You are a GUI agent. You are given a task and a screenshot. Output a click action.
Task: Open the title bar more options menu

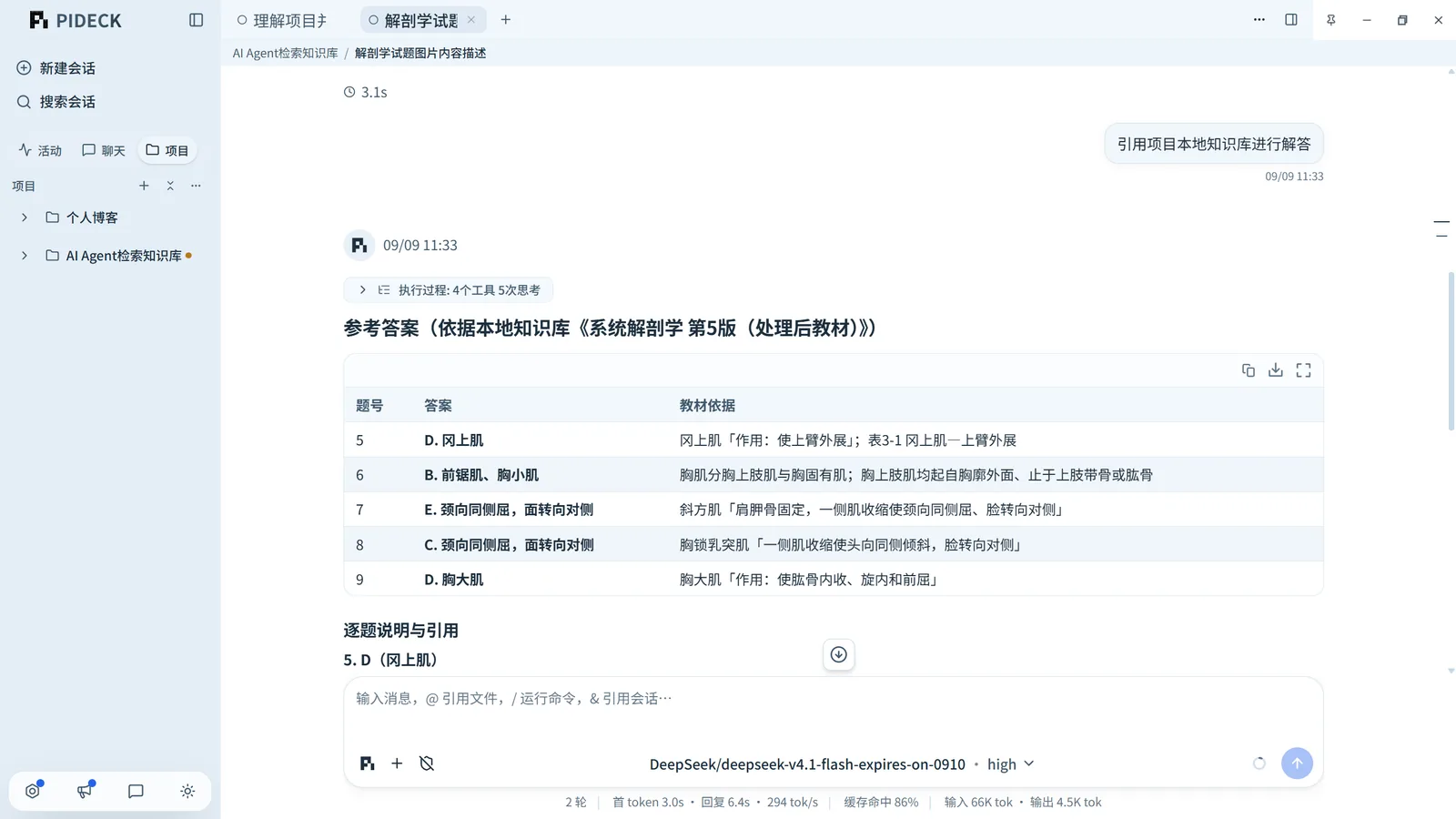click(x=1259, y=20)
